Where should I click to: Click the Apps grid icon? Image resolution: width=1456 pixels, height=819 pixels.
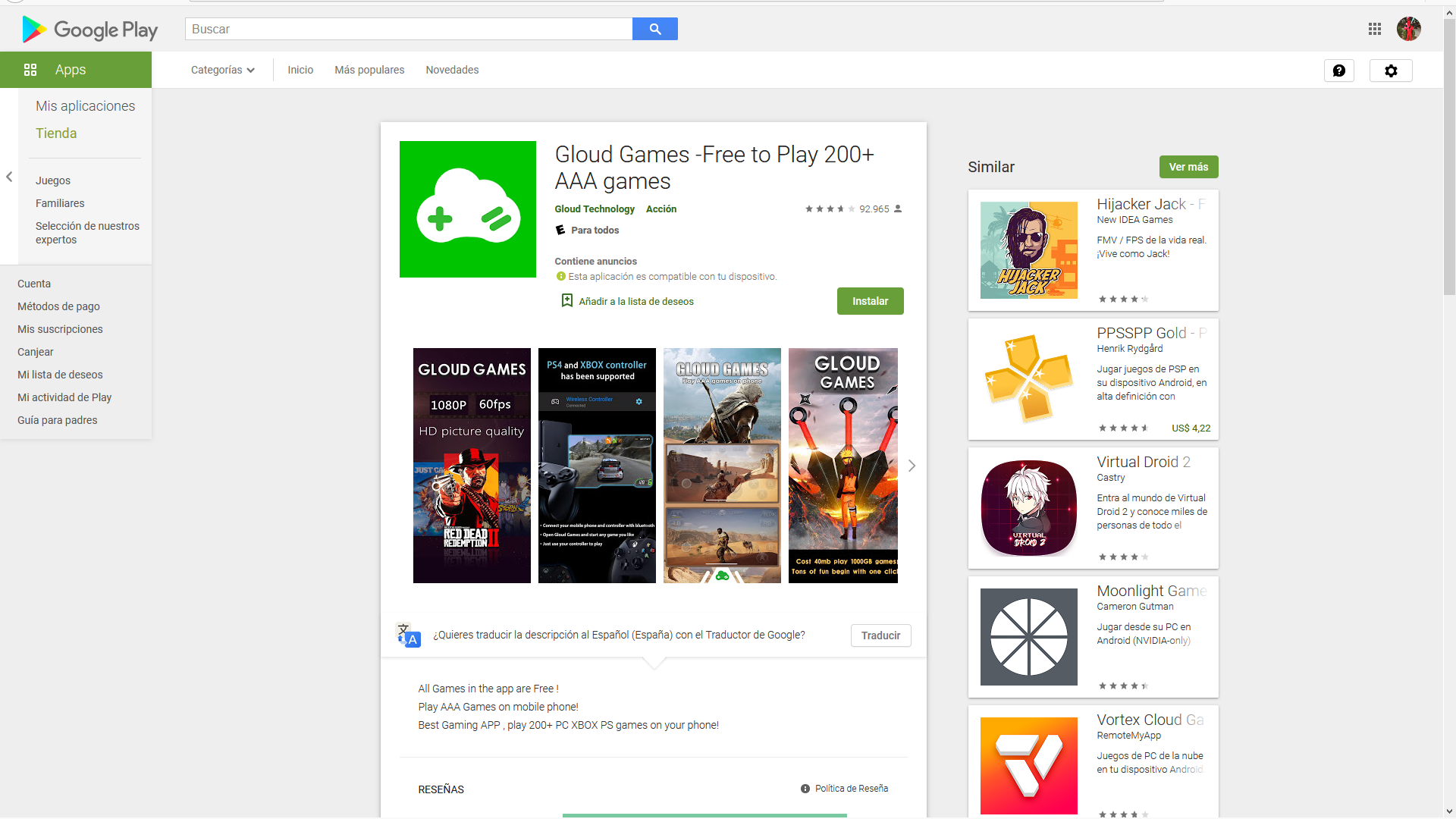coord(30,70)
